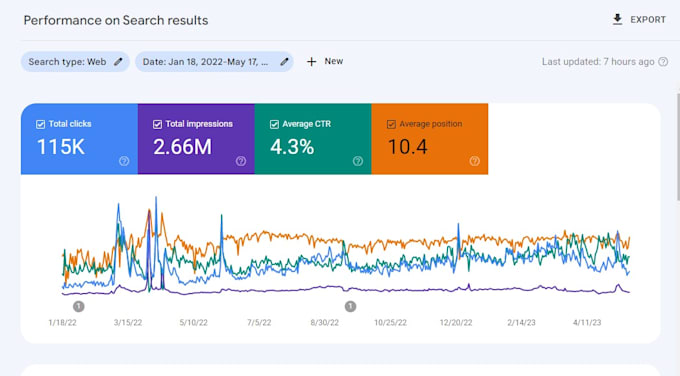The width and height of the screenshot is (680, 376).
Task: Toggle the Average position checkbox
Action: [x=391, y=124]
